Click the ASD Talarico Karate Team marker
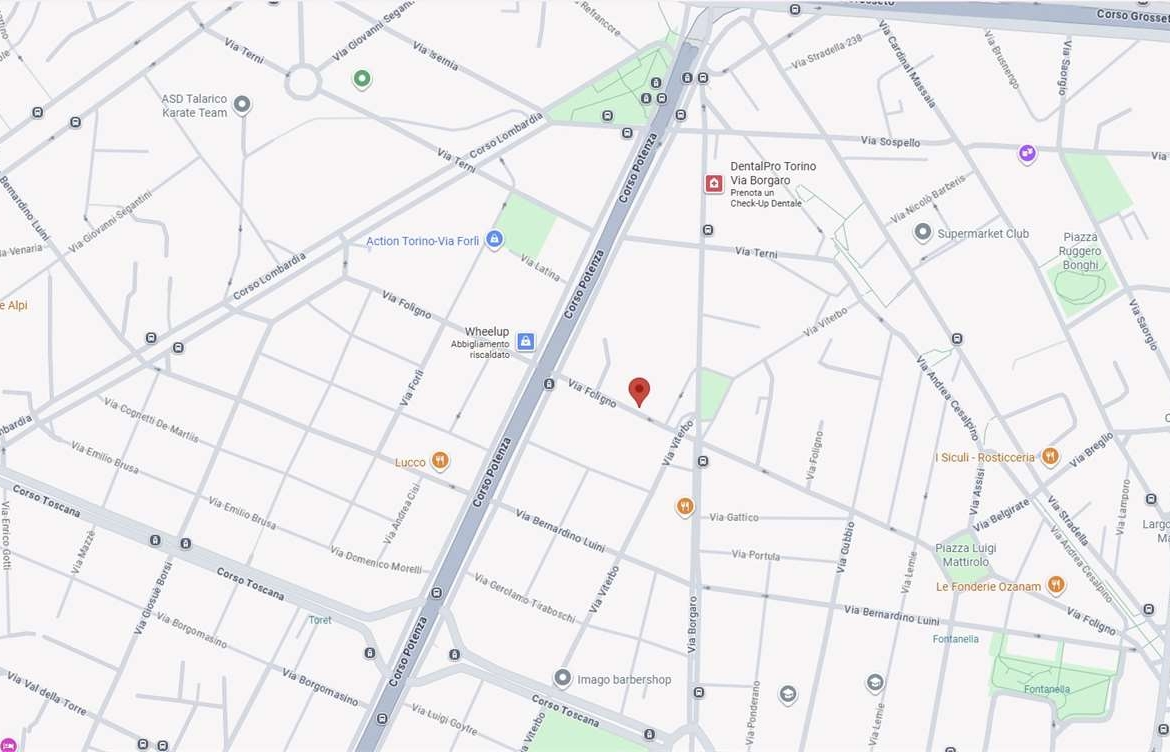The width and height of the screenshot is (1170, 752). 242,104
